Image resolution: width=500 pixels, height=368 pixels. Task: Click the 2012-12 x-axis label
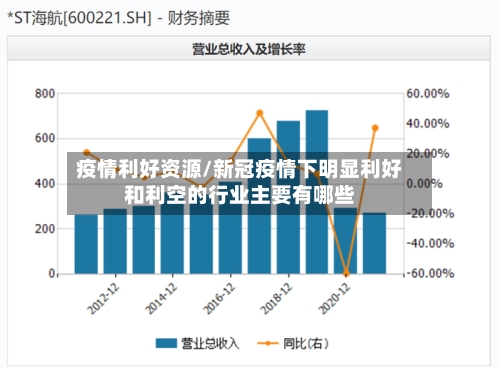click(x=103, y=299)
